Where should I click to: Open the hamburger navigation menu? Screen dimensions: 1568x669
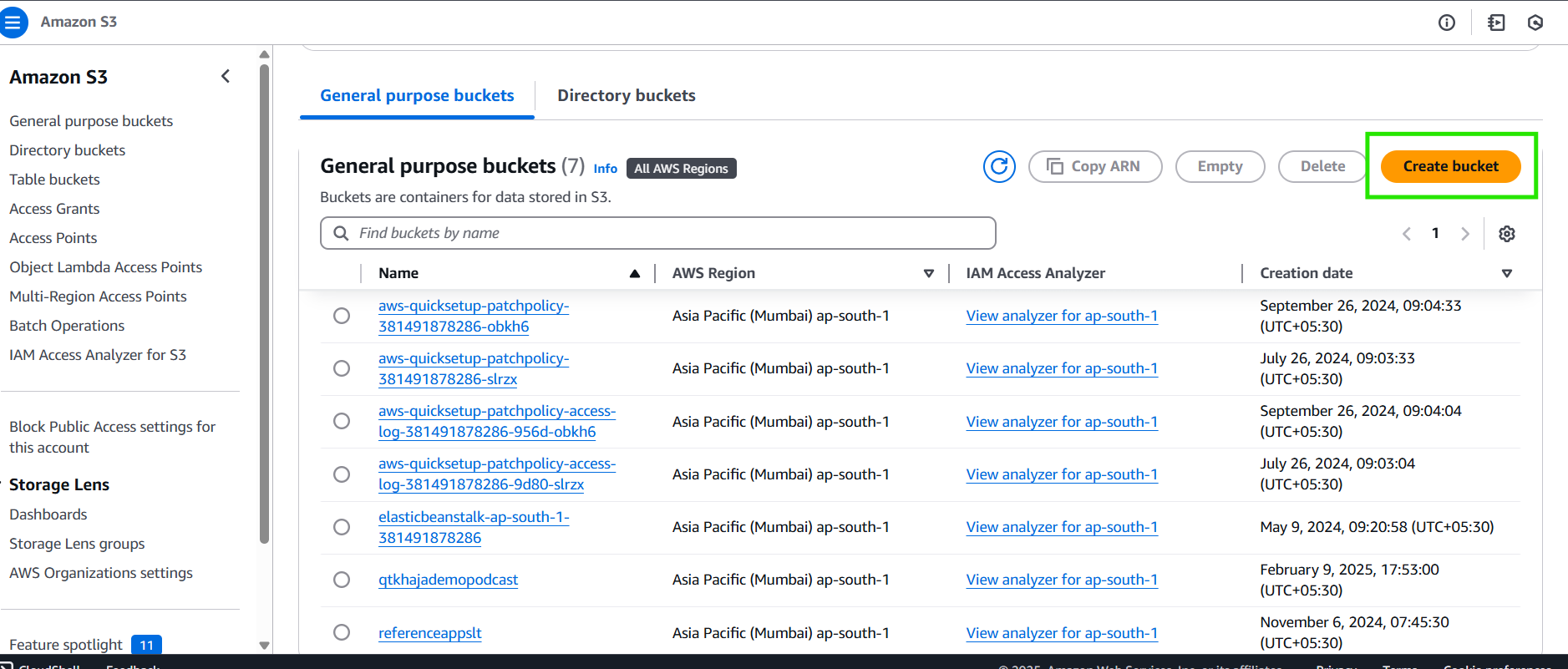click(x=13, y=22)
